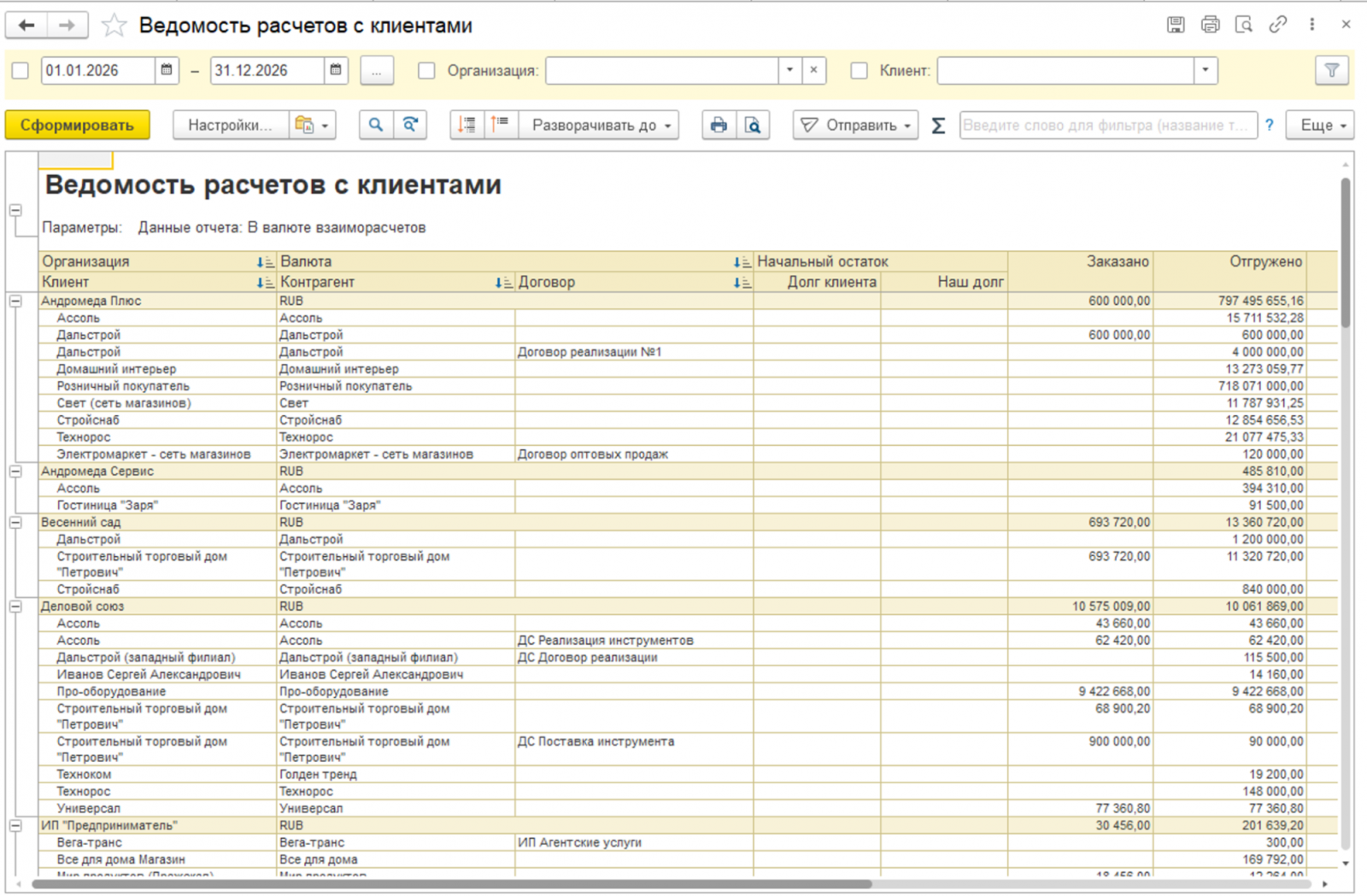Click the period selection ellipsis button
The width and height of the screenshot is (1367, 896).
pos(377,70)
